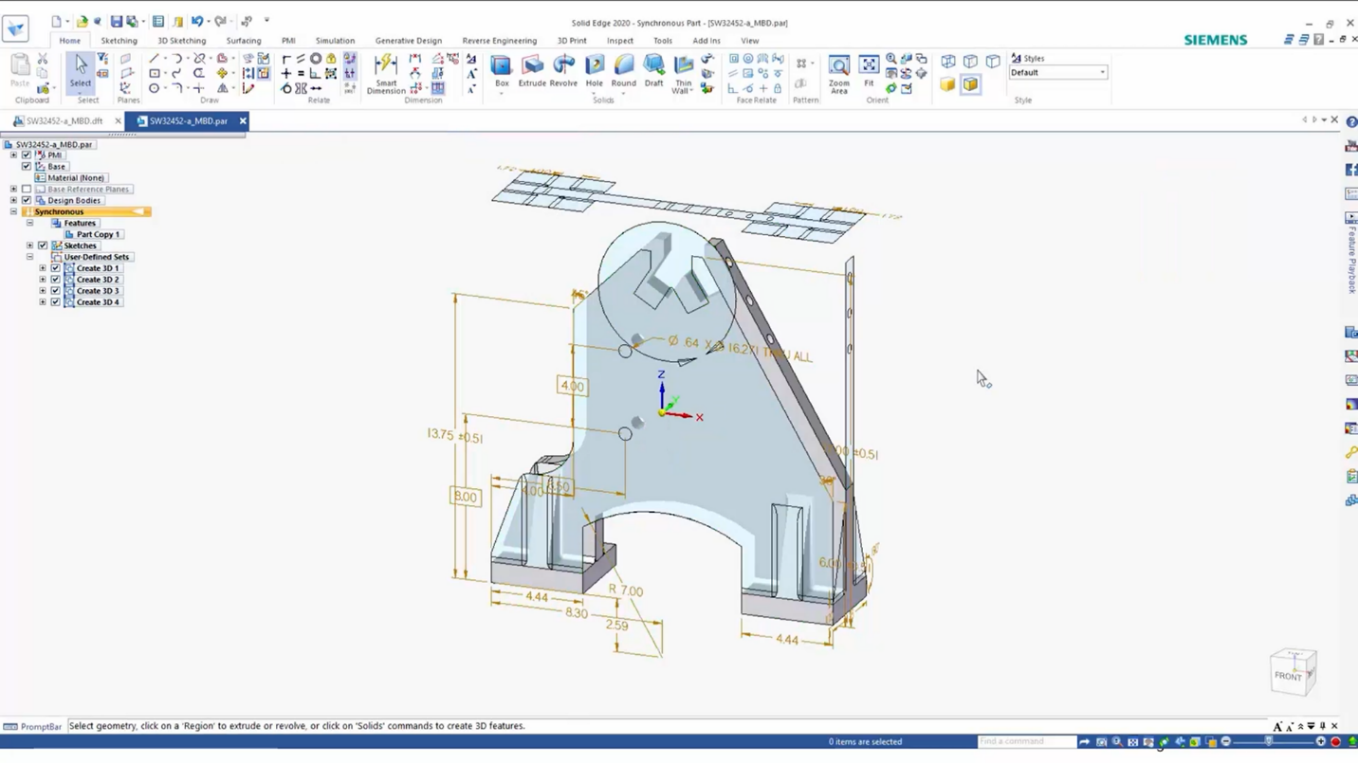Switch to the Sketching ribbon tab
This screenshot has width=1358, height=763.
click(x=120, y=41)
